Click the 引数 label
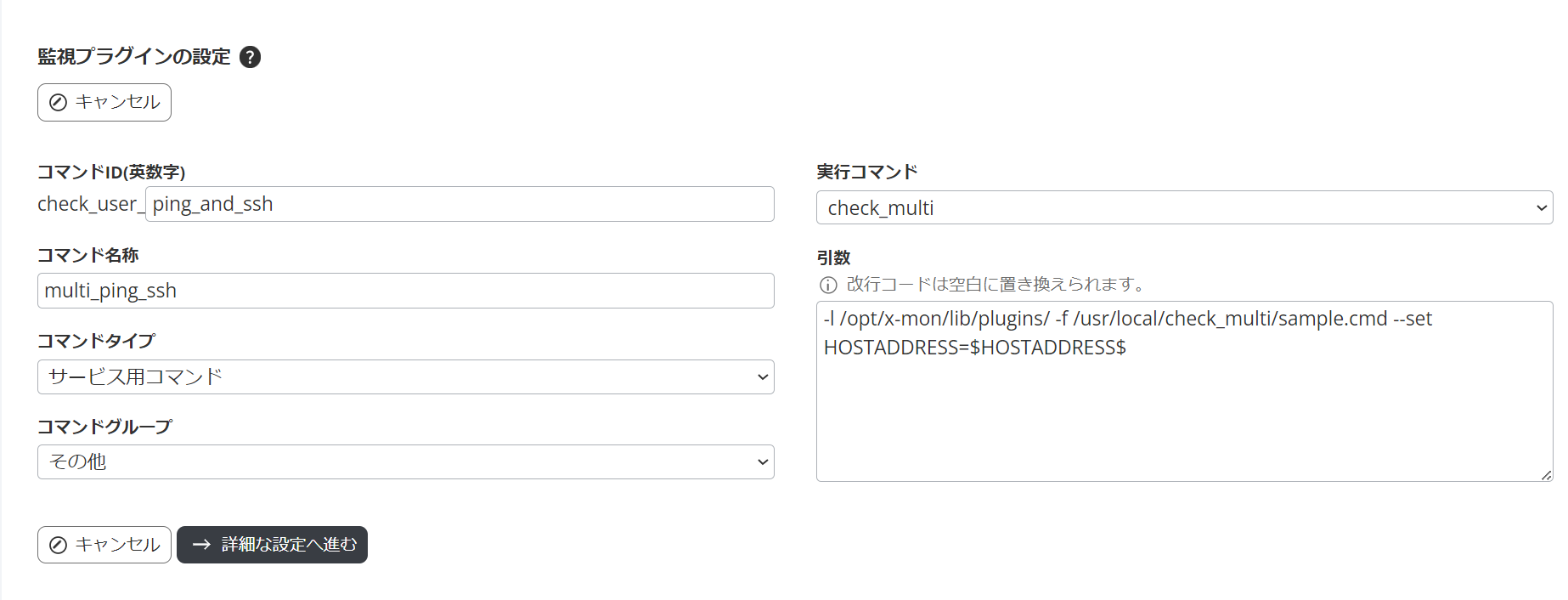1568x600 pixels. coord(833,258)
